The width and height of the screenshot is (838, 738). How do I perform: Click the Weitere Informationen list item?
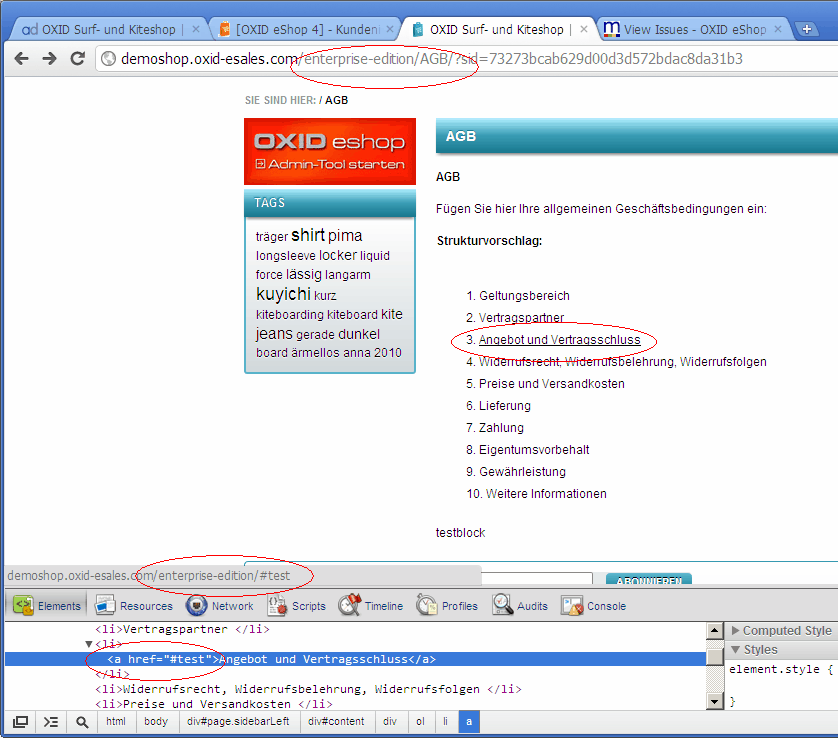546,494
